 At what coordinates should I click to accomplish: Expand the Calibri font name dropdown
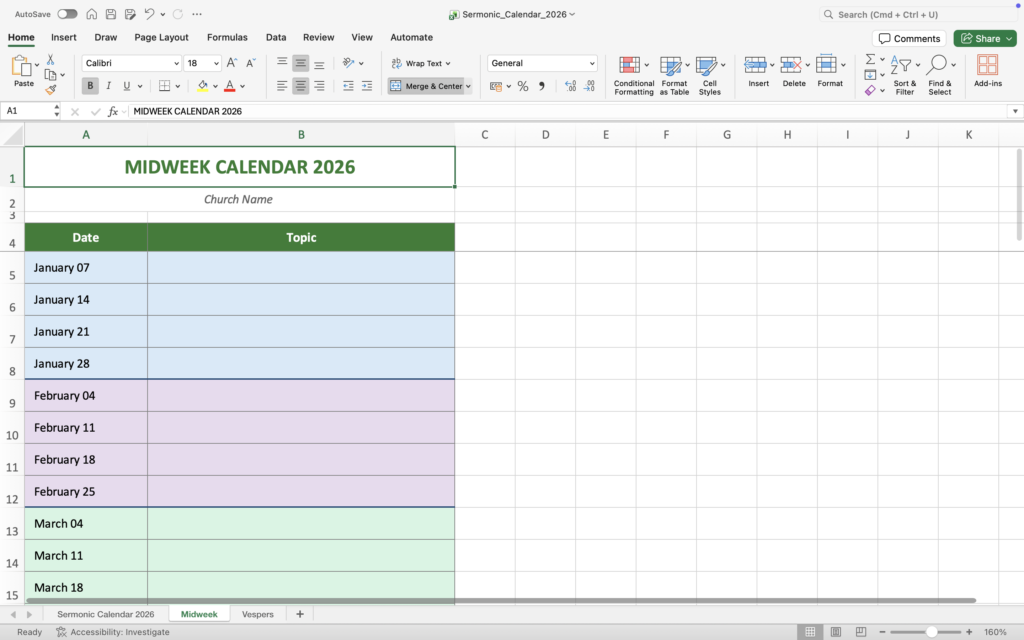click(x=175, y=63)
